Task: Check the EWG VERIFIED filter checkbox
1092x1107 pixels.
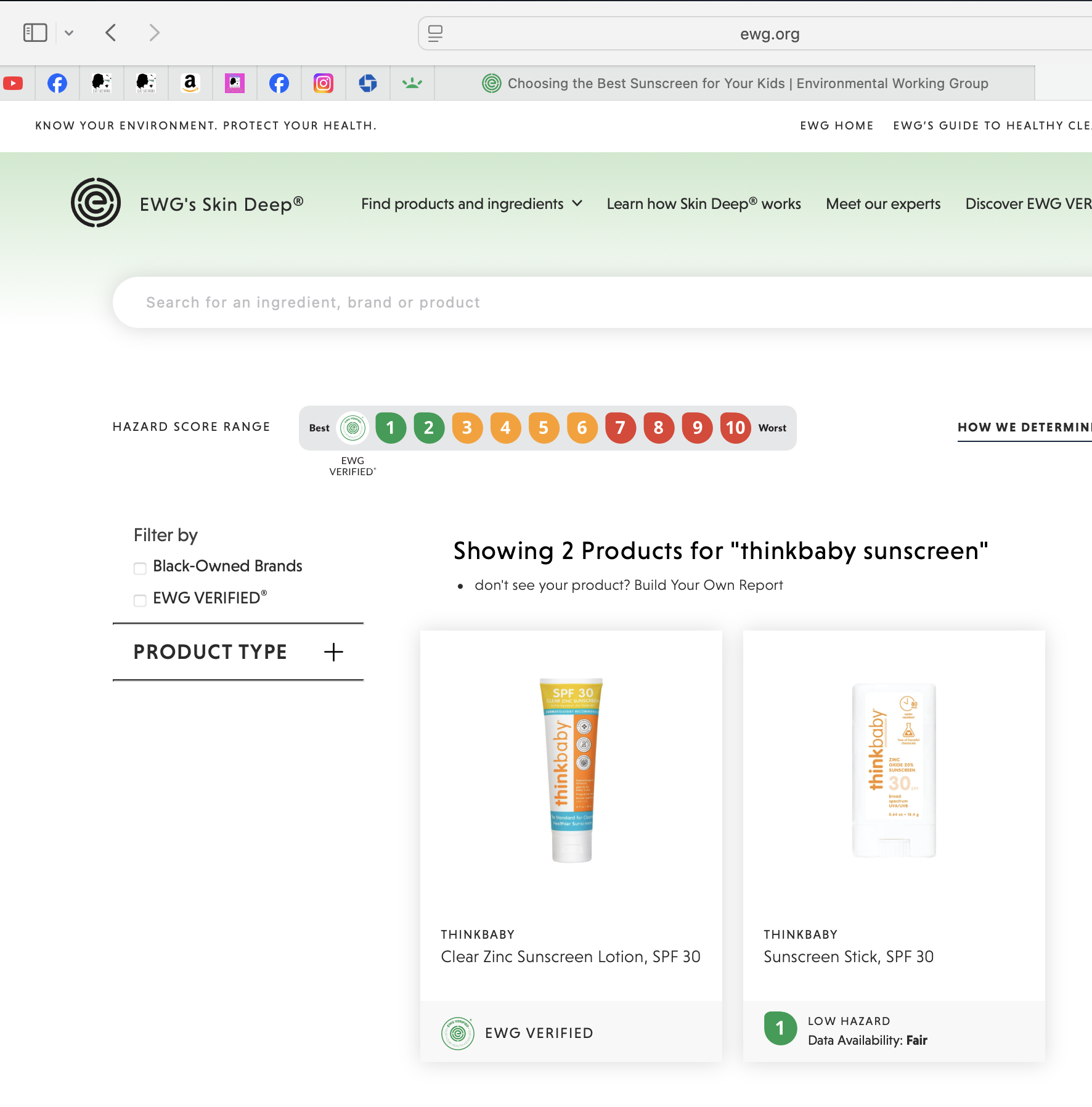Action: click(140, 600)
